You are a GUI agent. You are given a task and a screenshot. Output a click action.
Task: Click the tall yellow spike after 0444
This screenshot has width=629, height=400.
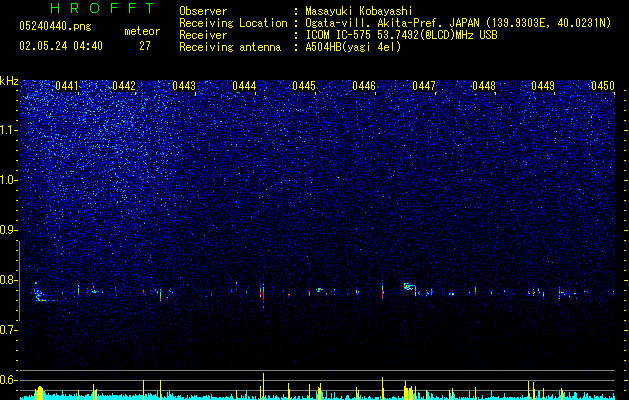[x=264, y=386]
